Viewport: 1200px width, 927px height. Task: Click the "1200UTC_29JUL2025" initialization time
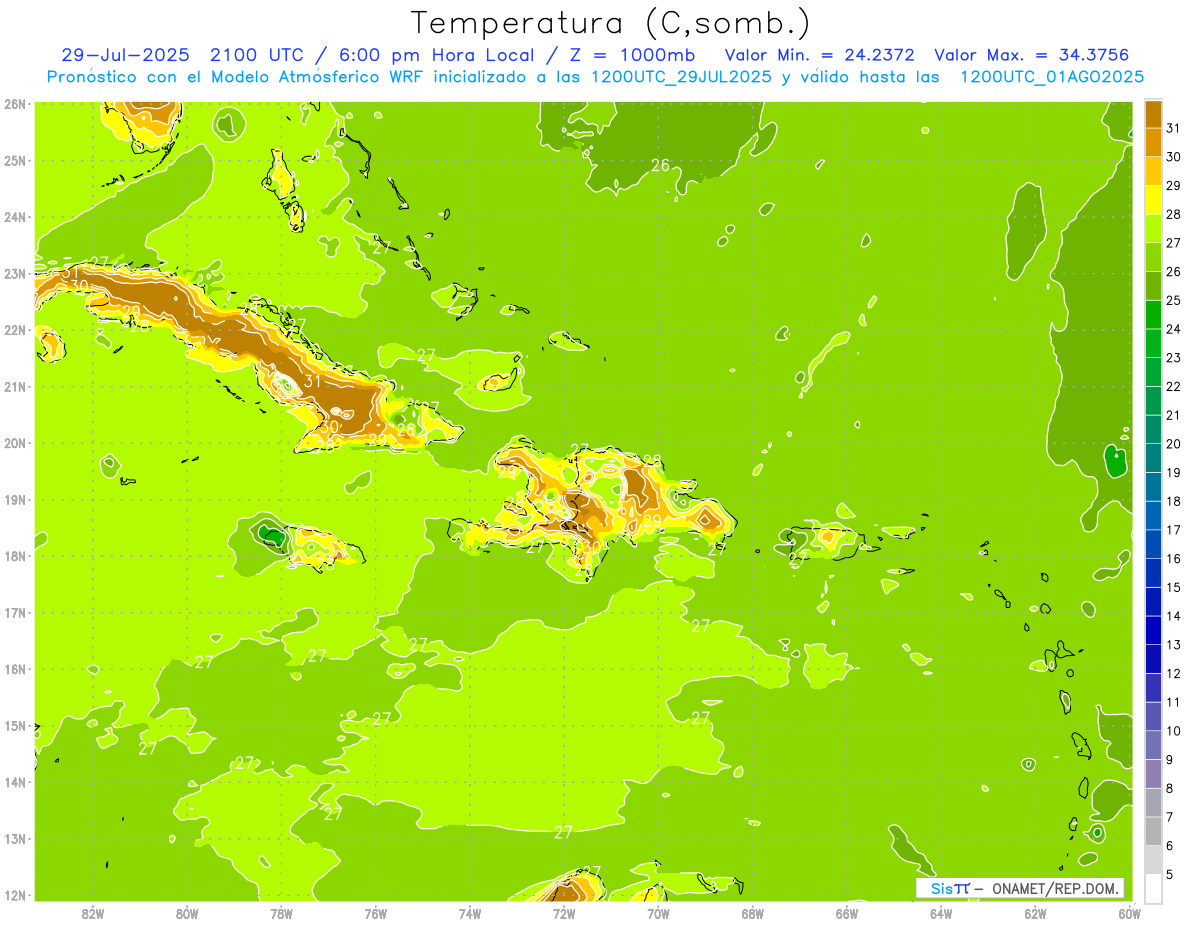(x=682, y=76)
